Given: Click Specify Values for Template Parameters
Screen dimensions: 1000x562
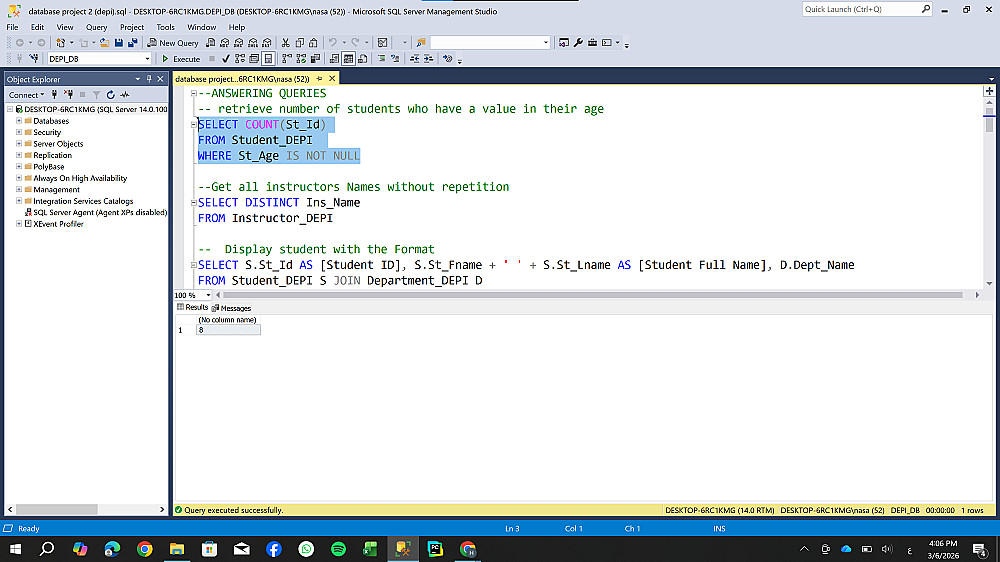Looking at the screenshot, I should point(448,59).
